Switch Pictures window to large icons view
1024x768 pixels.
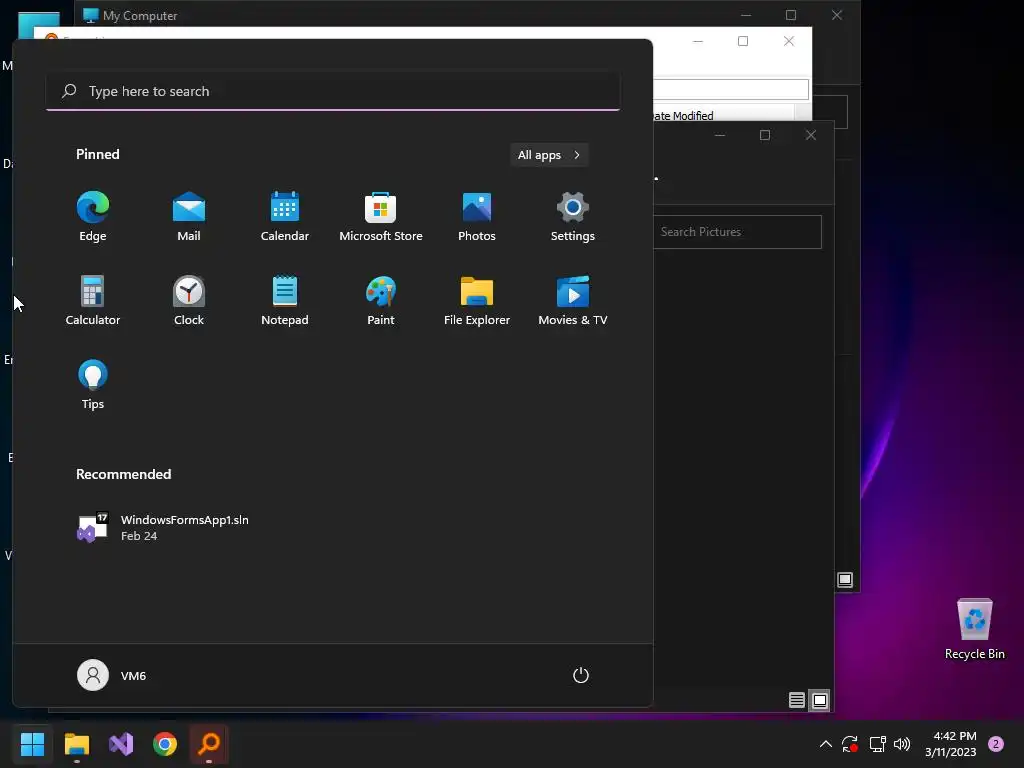coord(820,701)
